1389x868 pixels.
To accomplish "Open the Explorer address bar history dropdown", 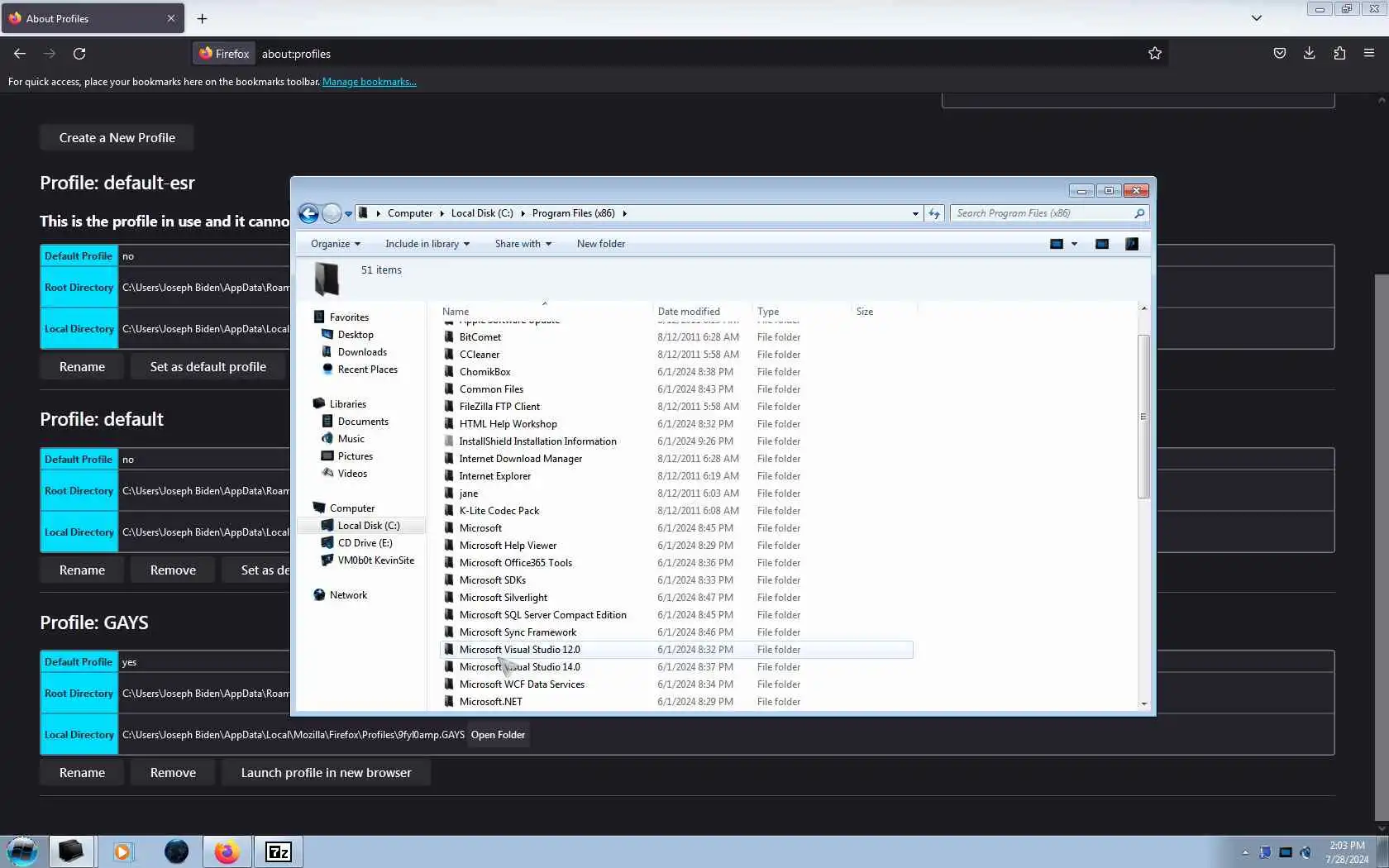I will click(x=915, y=213).
